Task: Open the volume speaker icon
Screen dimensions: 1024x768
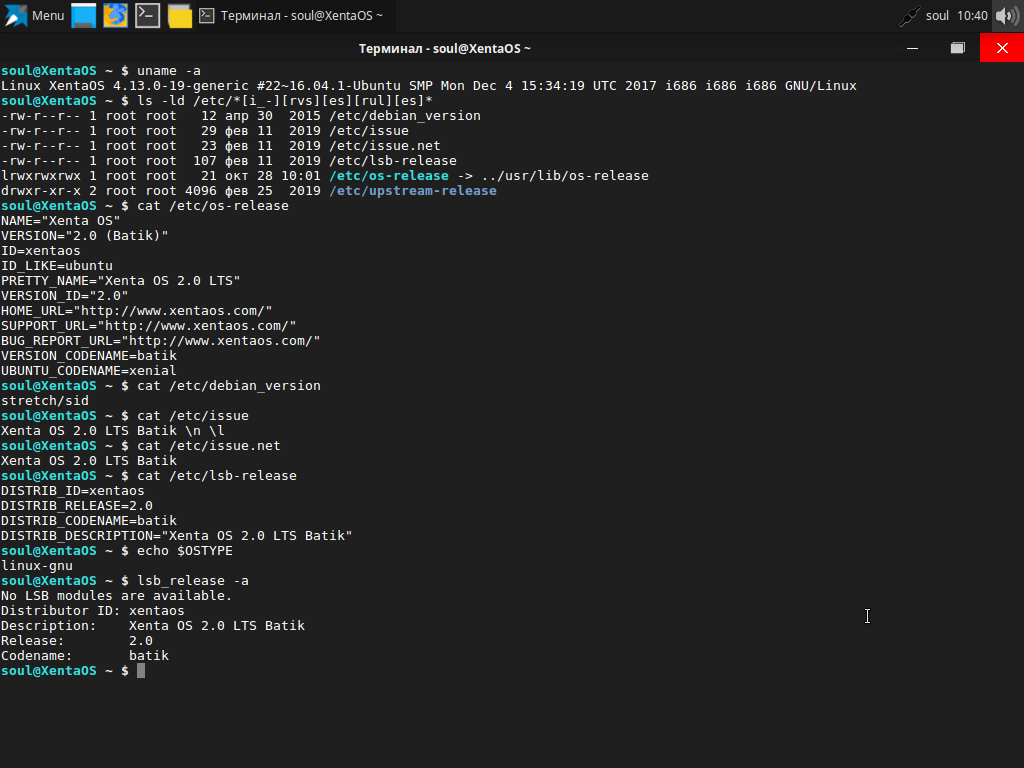Action: tap(1008, 16)
